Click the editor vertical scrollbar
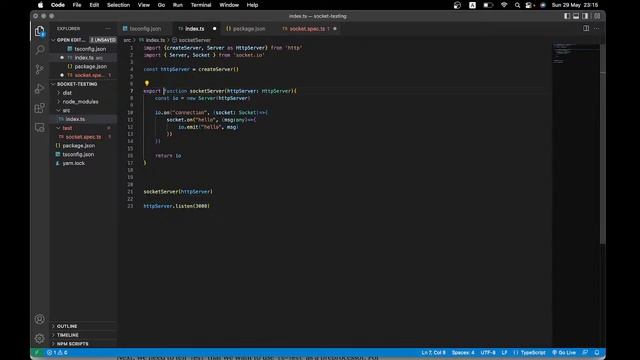 tap(602, 143)
